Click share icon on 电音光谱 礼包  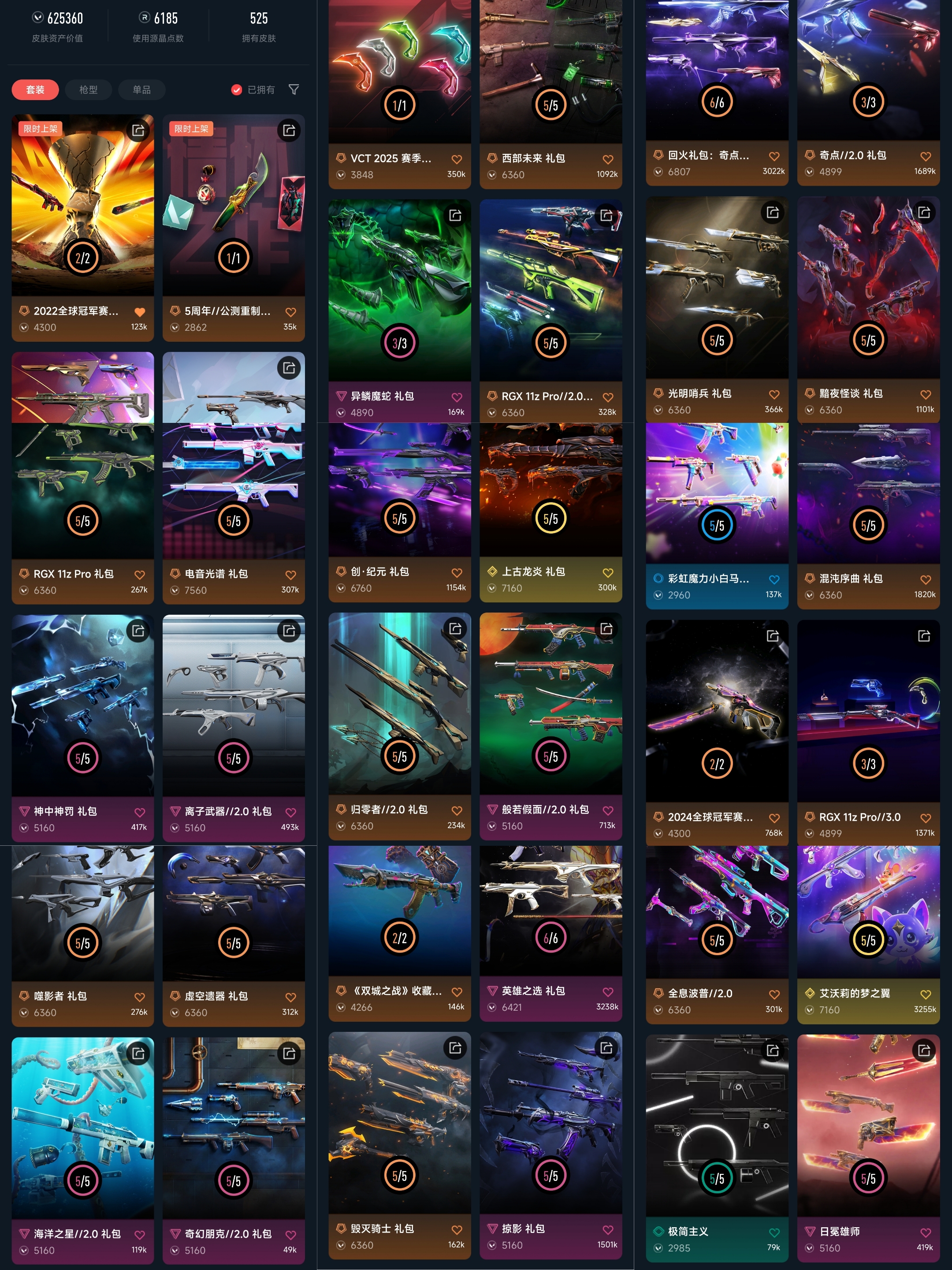pyautogui.click(x=289, y=368)
